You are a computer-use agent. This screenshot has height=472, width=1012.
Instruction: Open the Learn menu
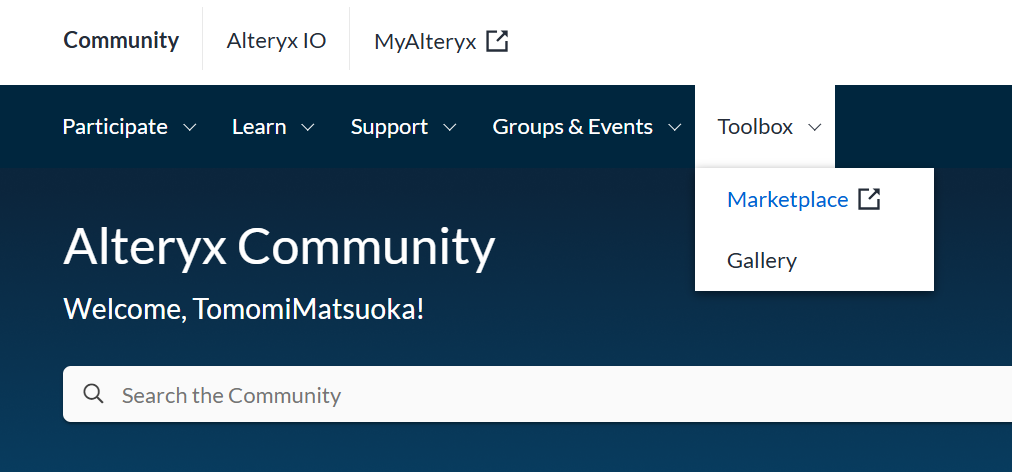point(259,127)
